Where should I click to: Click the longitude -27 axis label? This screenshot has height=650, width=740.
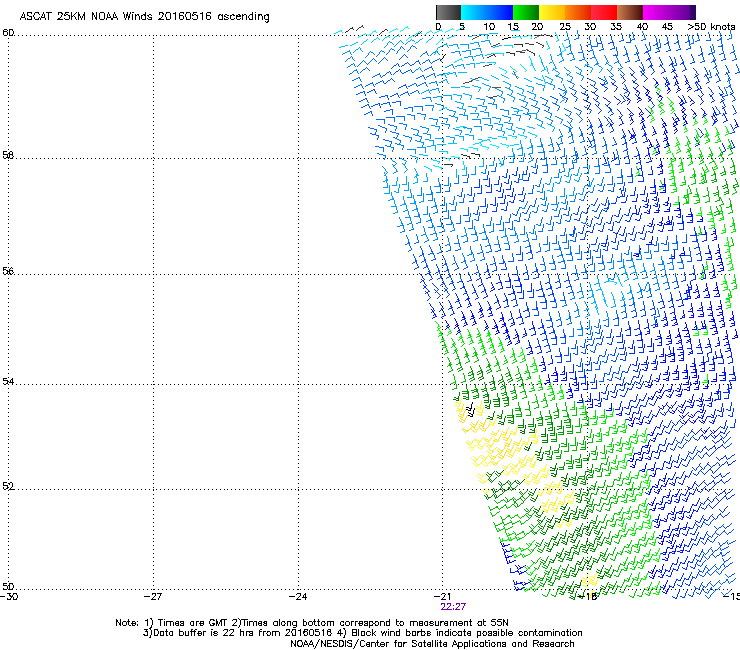153,597
